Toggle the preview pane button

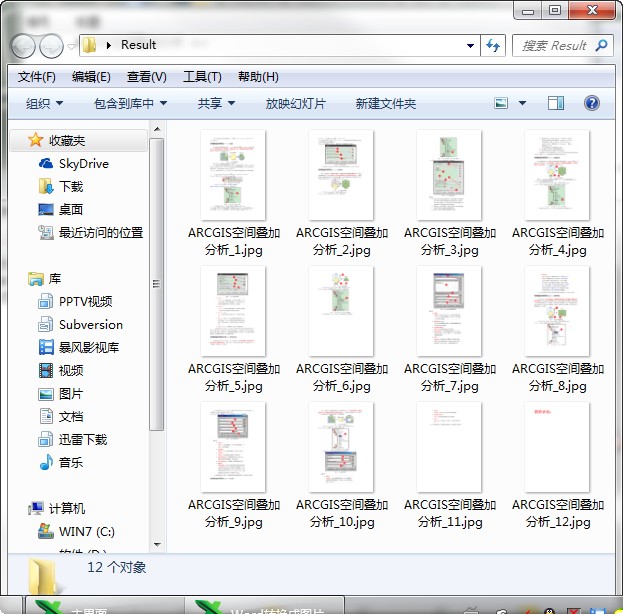(x=555, y=103)
